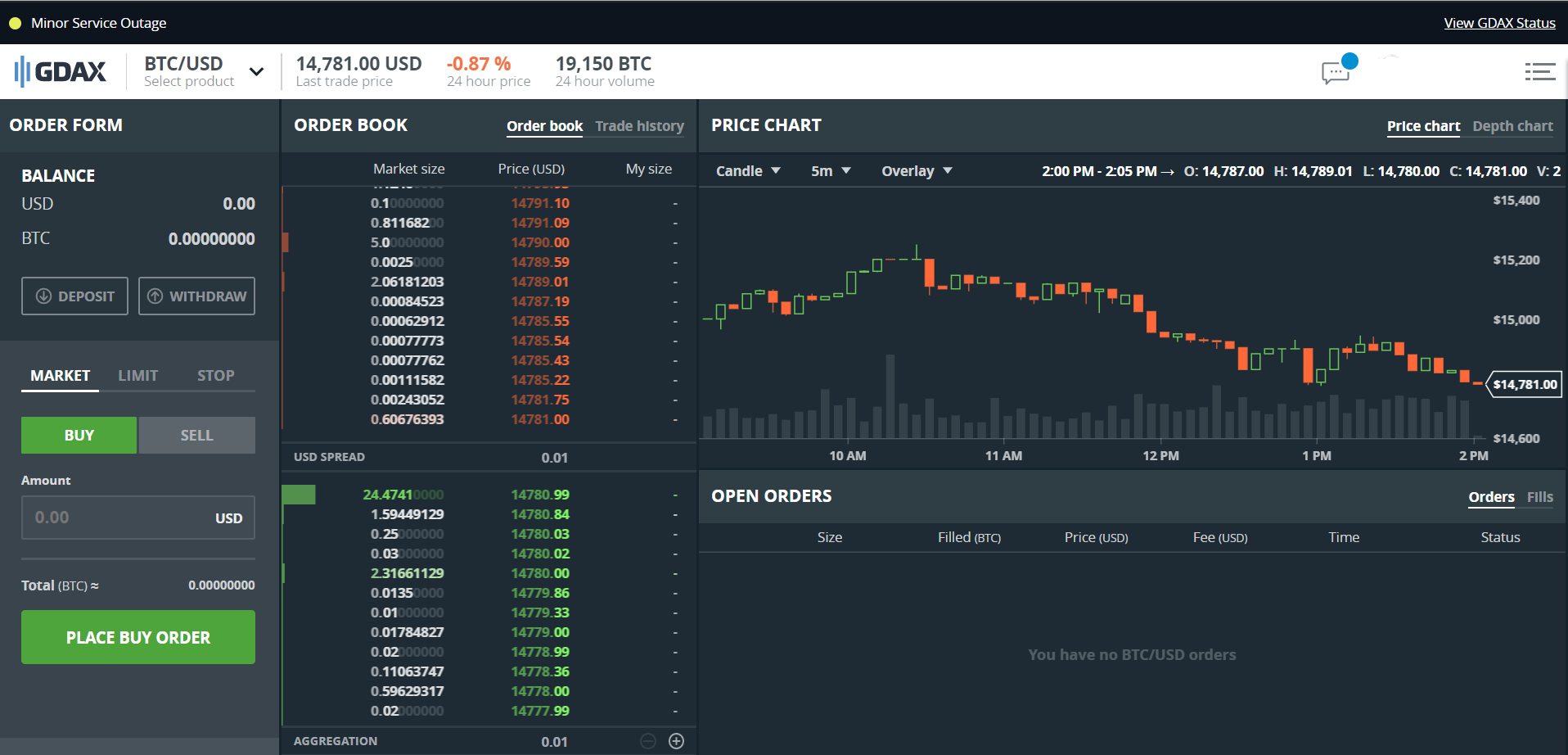Switch to MARKET order tab
Screen dimensions: 1568x755
click(x=61, y=376)
